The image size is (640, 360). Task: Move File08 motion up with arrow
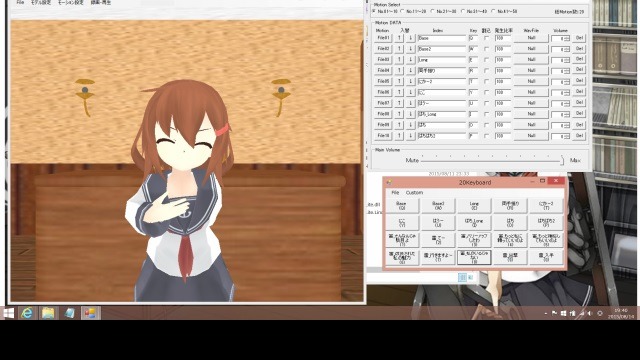pos(399,114)
